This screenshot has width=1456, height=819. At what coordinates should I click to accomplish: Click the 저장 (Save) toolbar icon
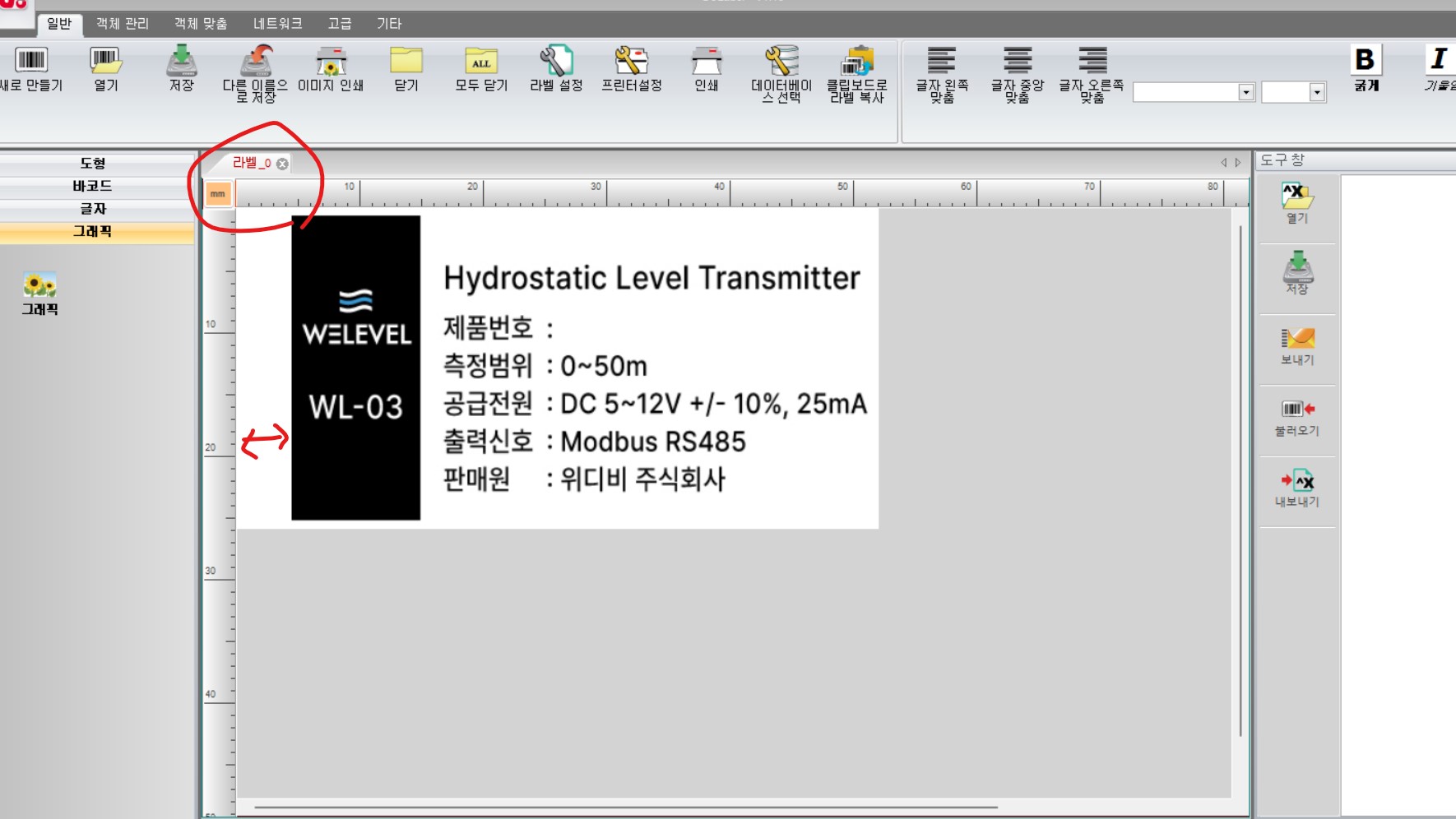(x=181, y=61)
